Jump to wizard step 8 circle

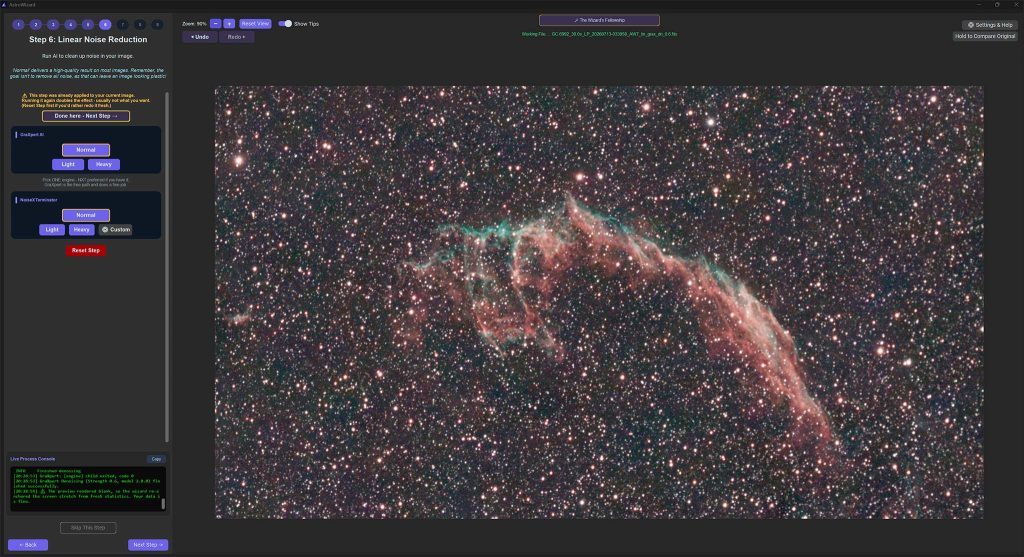click(140, 25)
